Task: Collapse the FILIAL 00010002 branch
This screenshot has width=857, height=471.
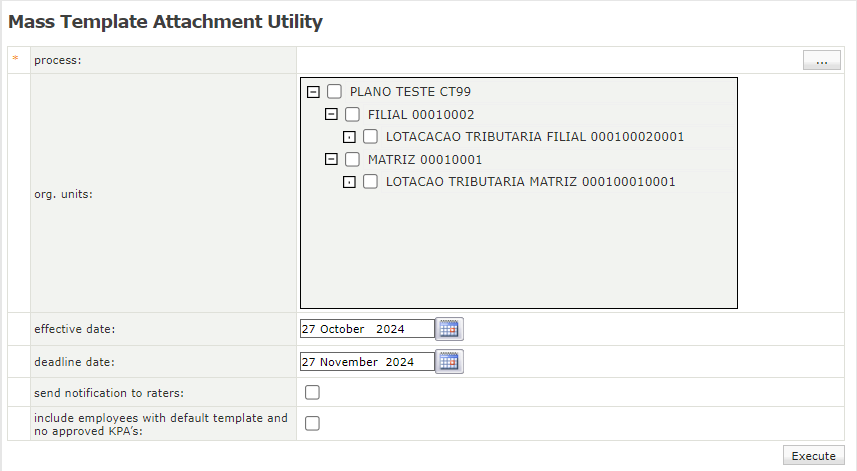Action: [x=332, y=115]
